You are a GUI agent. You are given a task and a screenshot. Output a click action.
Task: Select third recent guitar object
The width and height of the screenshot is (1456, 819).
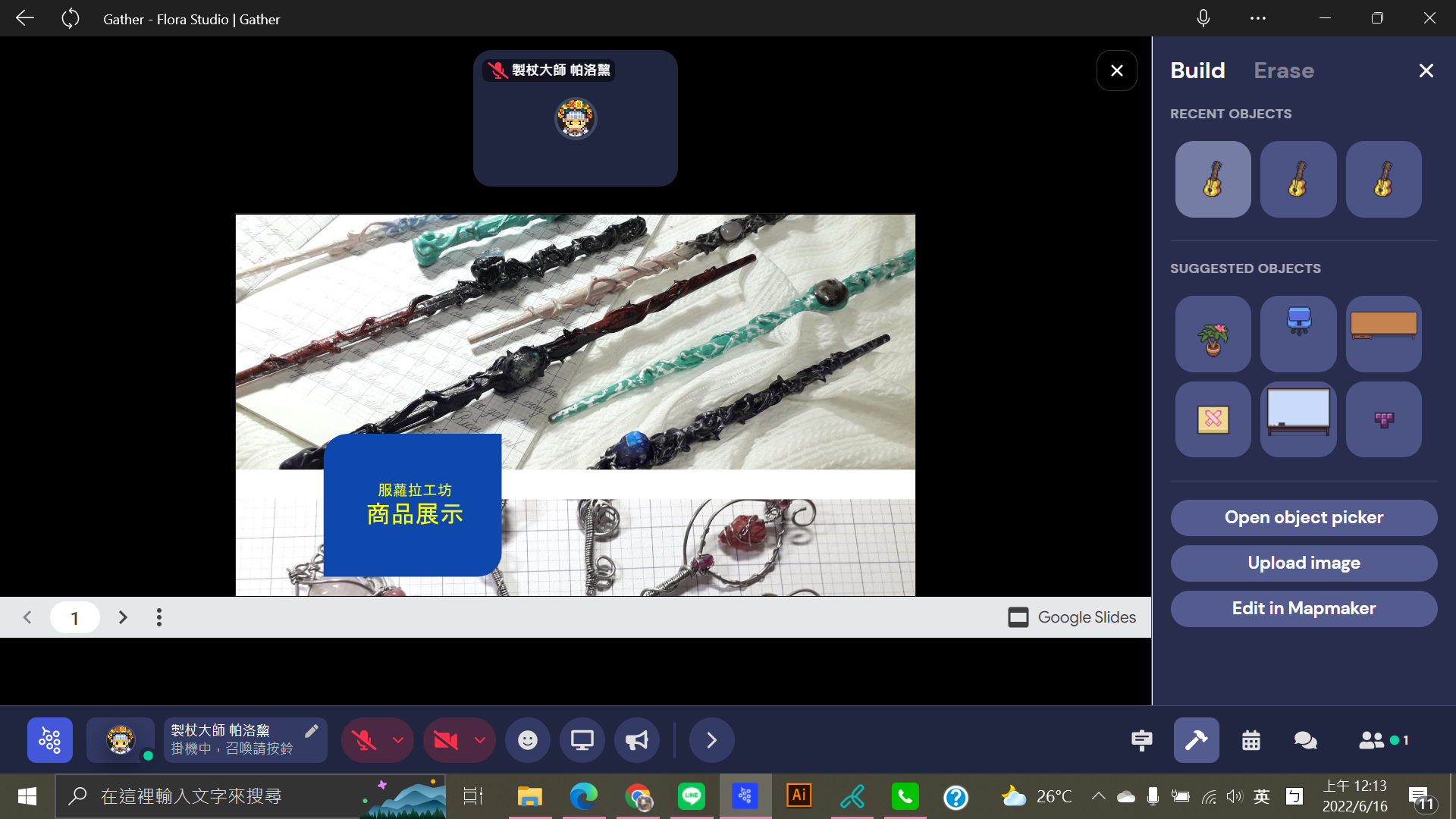(1383, 179)
